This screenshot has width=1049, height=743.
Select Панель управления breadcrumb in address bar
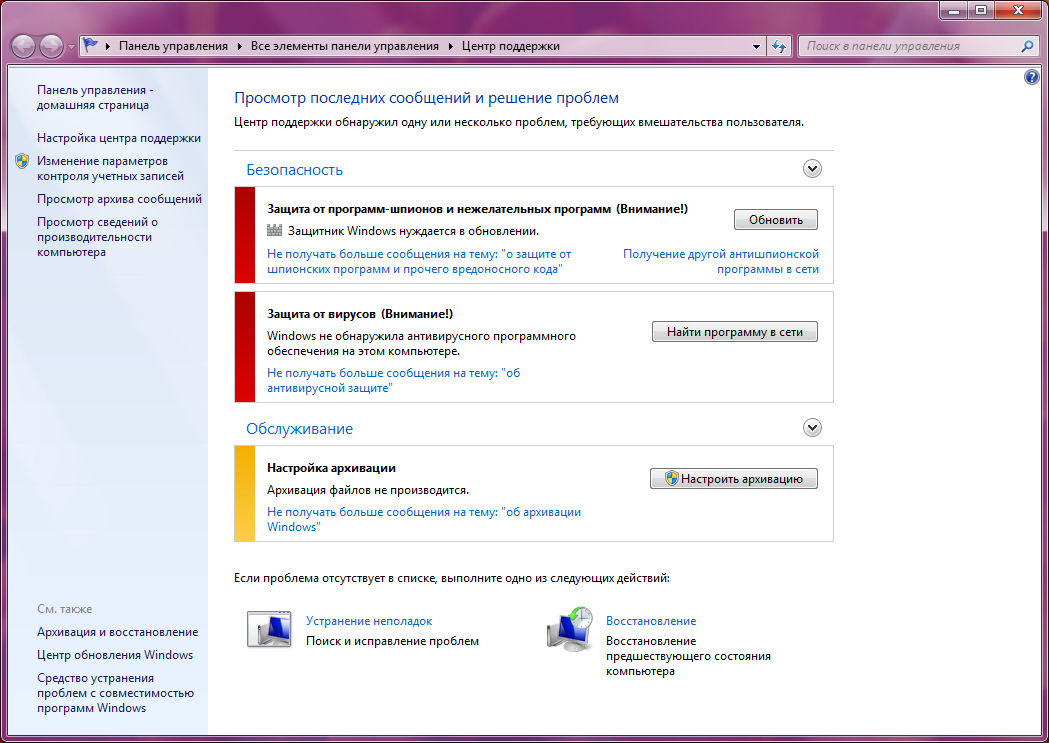[x=173, y=46]
